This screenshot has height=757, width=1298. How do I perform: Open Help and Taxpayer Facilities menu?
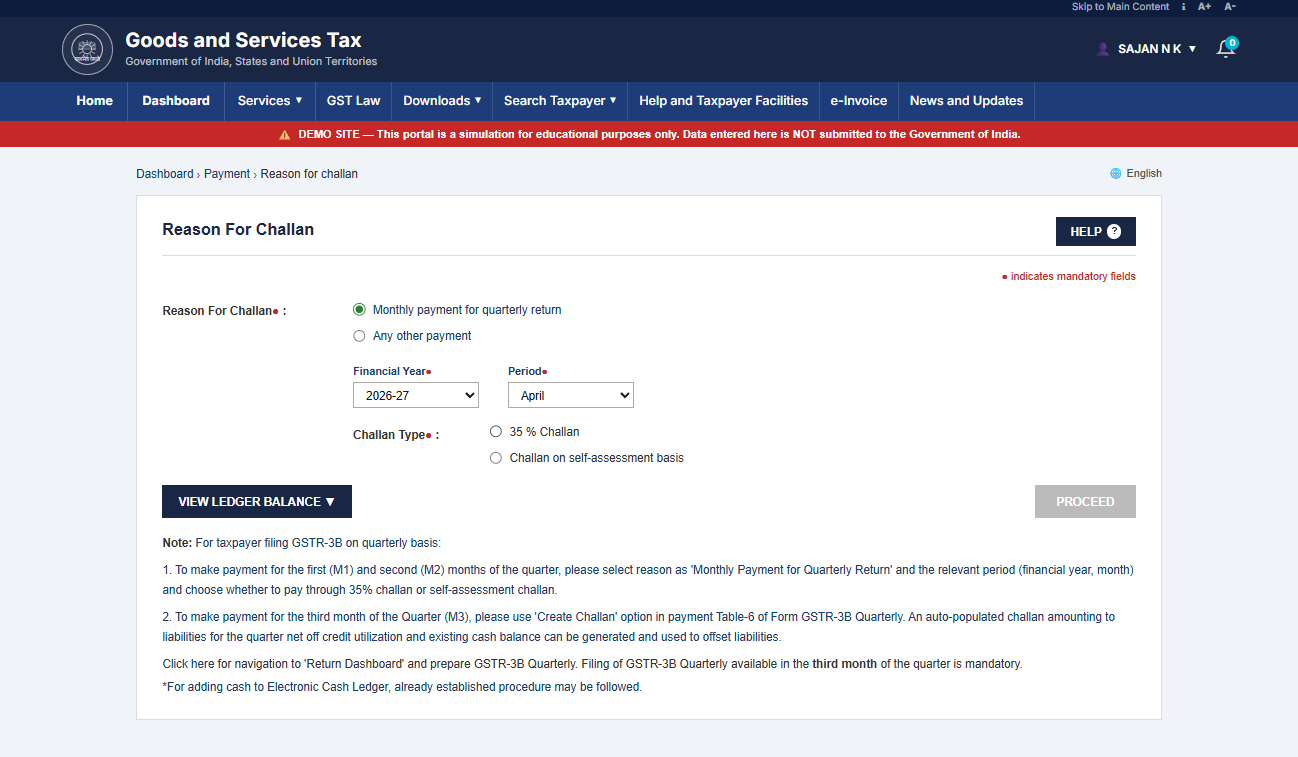[724, 101]
